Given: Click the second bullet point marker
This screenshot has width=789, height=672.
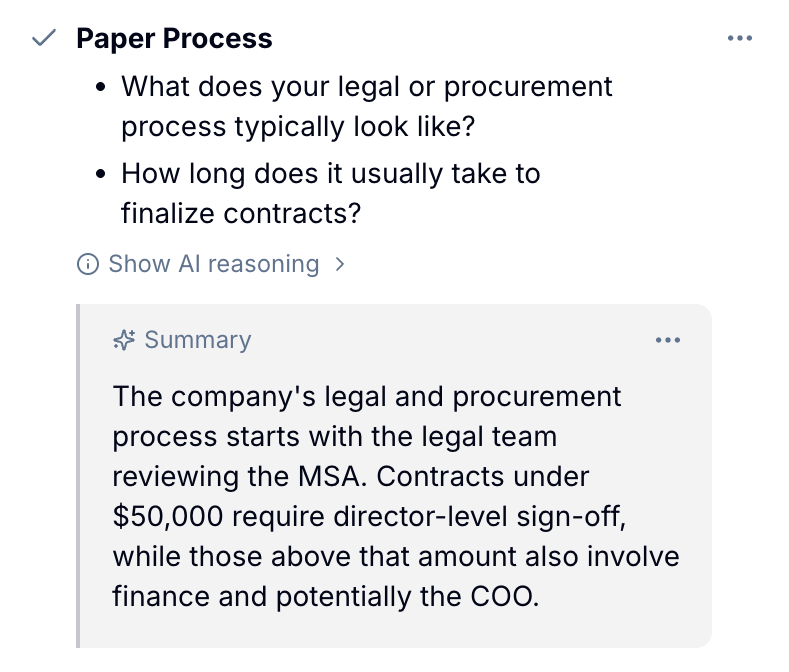Looking at the screenshot, I should [101, 174].
